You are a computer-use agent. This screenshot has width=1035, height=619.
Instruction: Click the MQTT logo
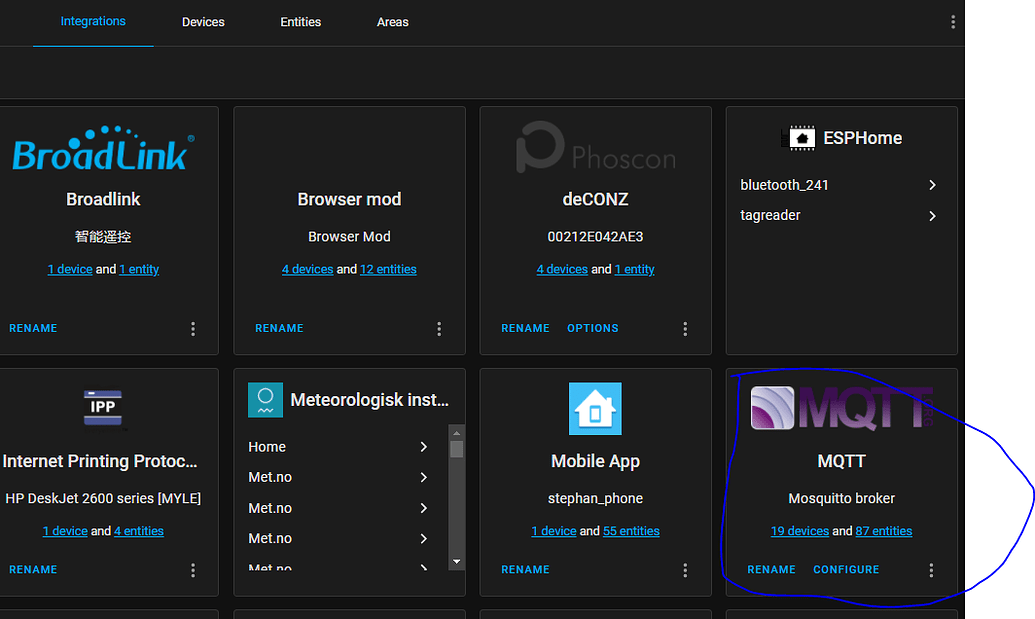[842, 408]
